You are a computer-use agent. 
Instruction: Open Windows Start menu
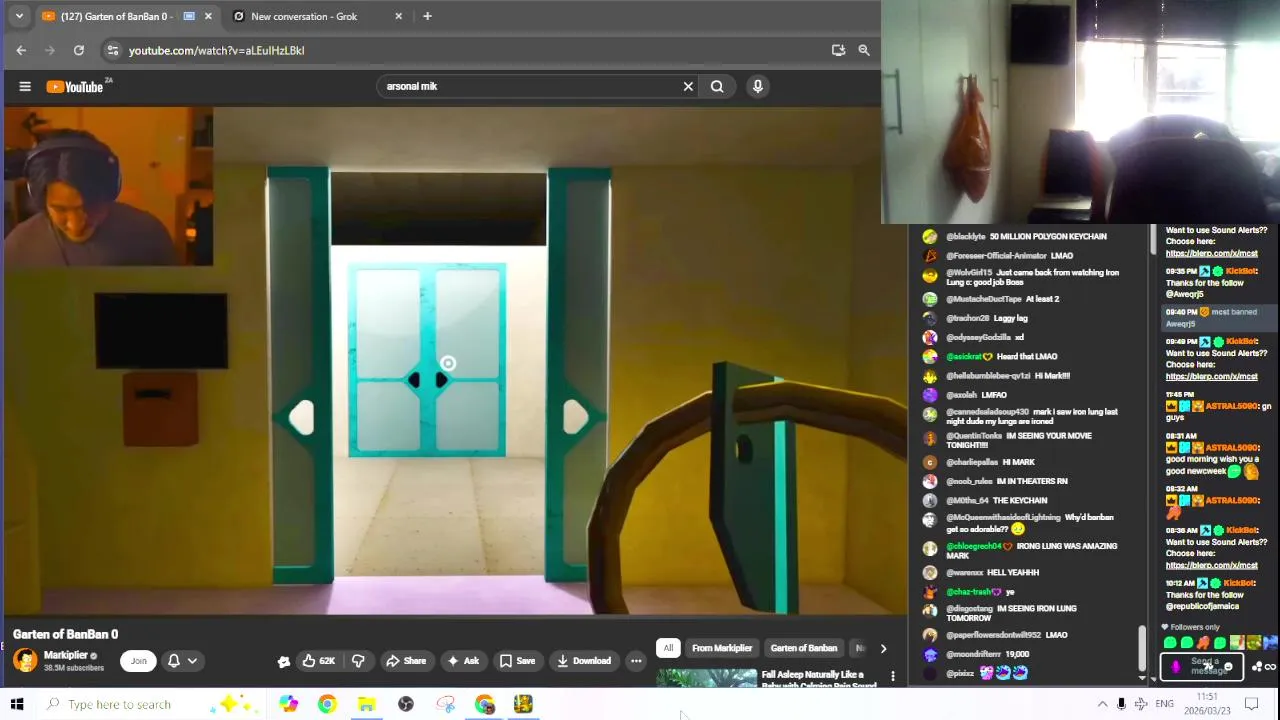(x=17, y=704)
